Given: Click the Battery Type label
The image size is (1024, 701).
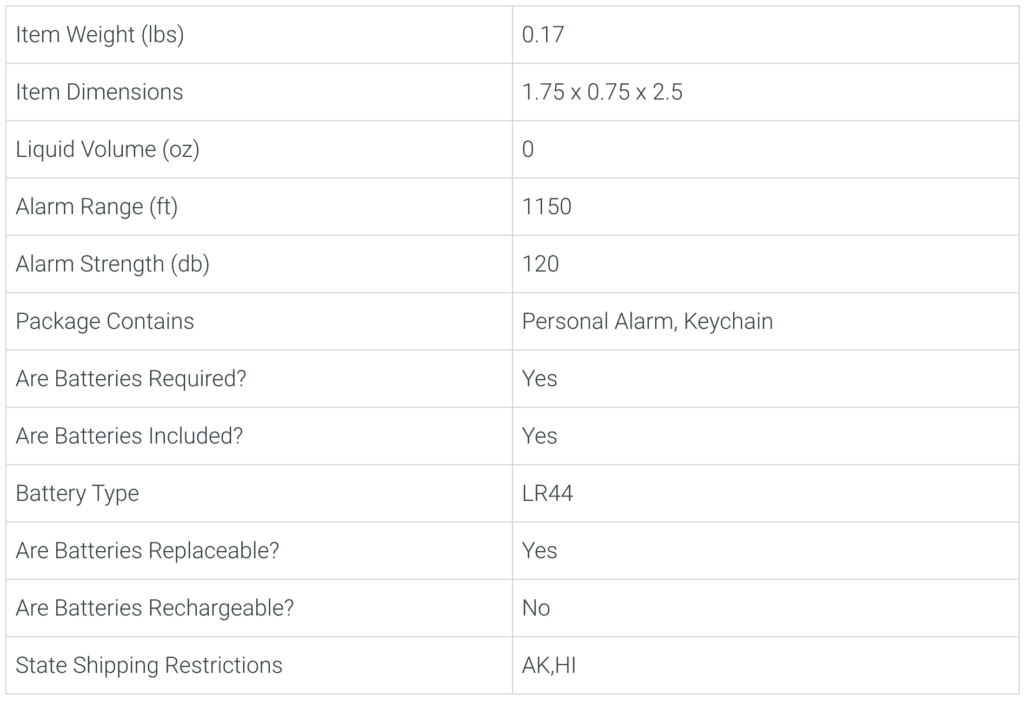Looking at the screenshot, I should coord(77,494).
